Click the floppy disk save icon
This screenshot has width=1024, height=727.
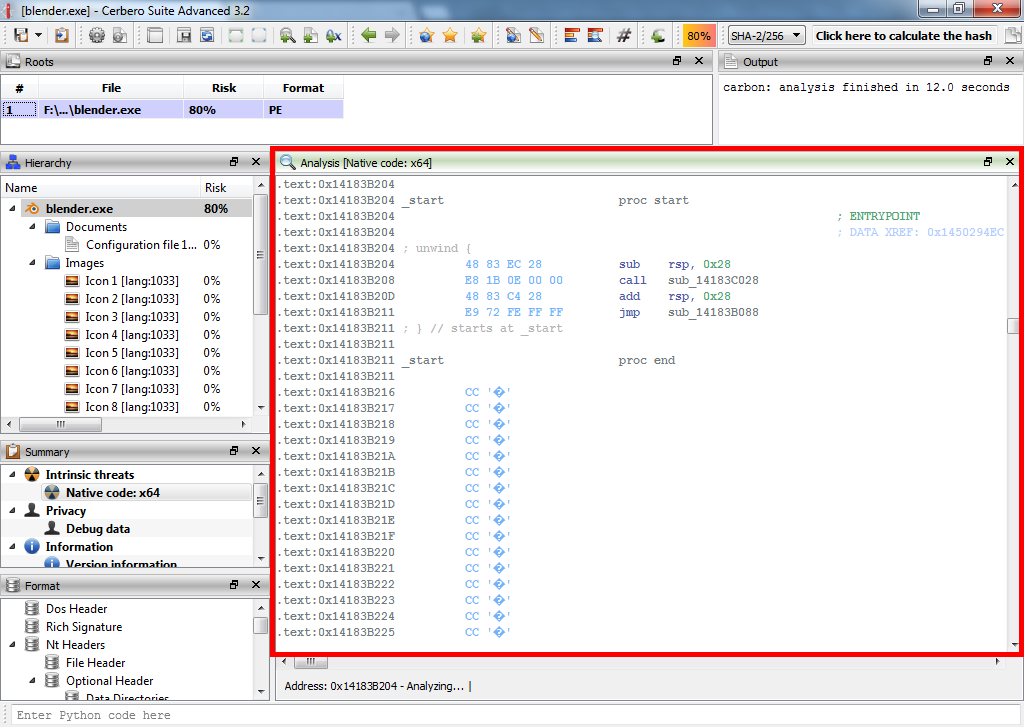click(x=21, y=35)
